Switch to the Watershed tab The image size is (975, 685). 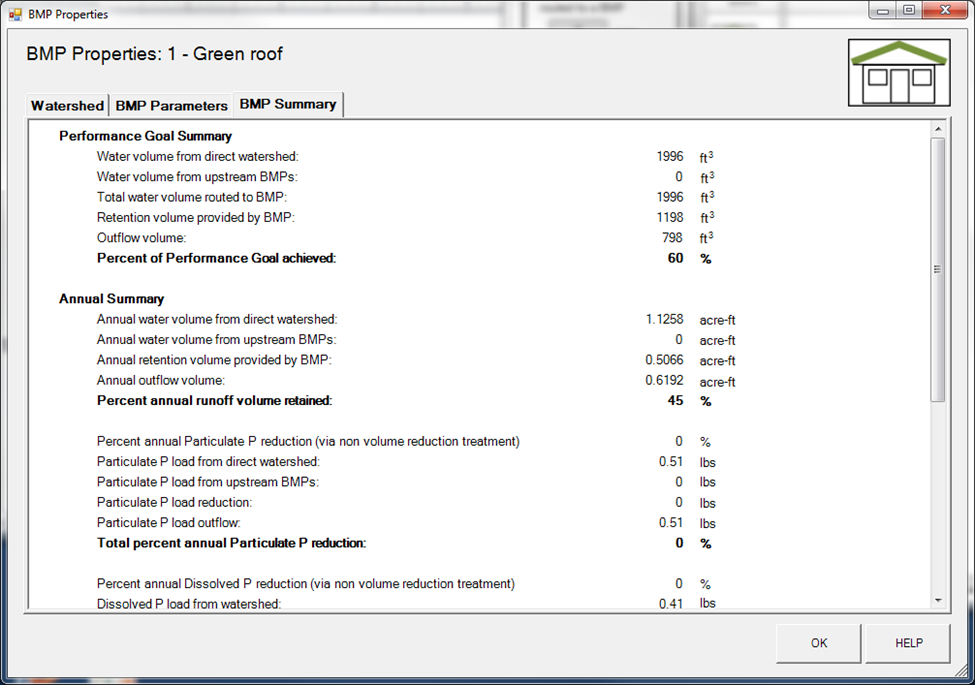pyautogui.click(x=67, y=106)
